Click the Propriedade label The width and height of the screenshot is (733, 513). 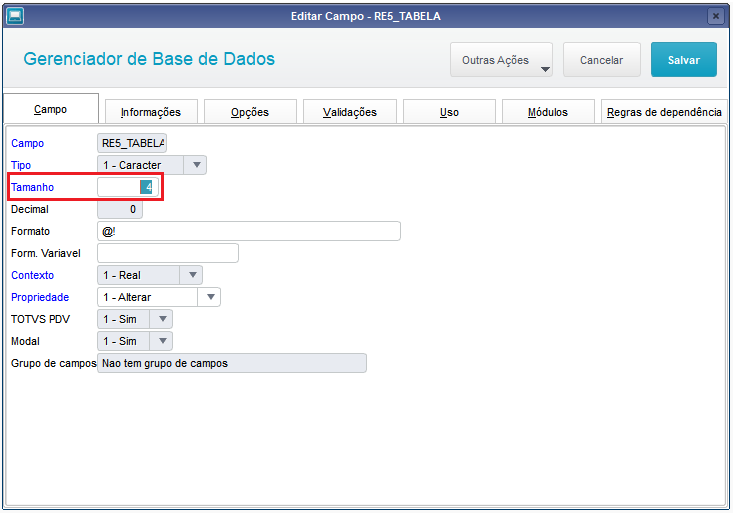tap(40, 297)
